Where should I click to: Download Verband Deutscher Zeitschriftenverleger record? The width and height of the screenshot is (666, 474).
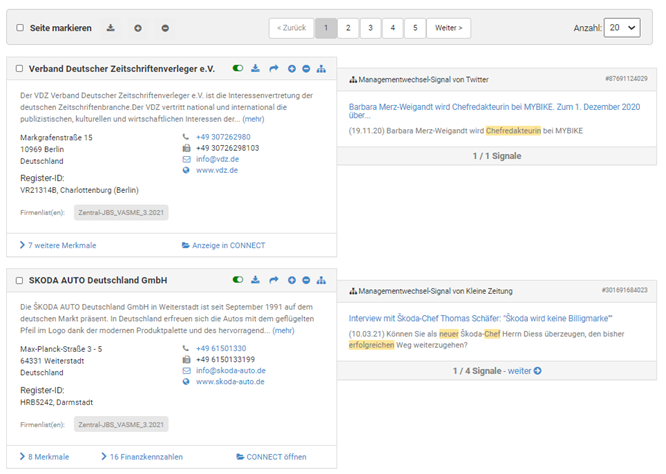point(255,68)
